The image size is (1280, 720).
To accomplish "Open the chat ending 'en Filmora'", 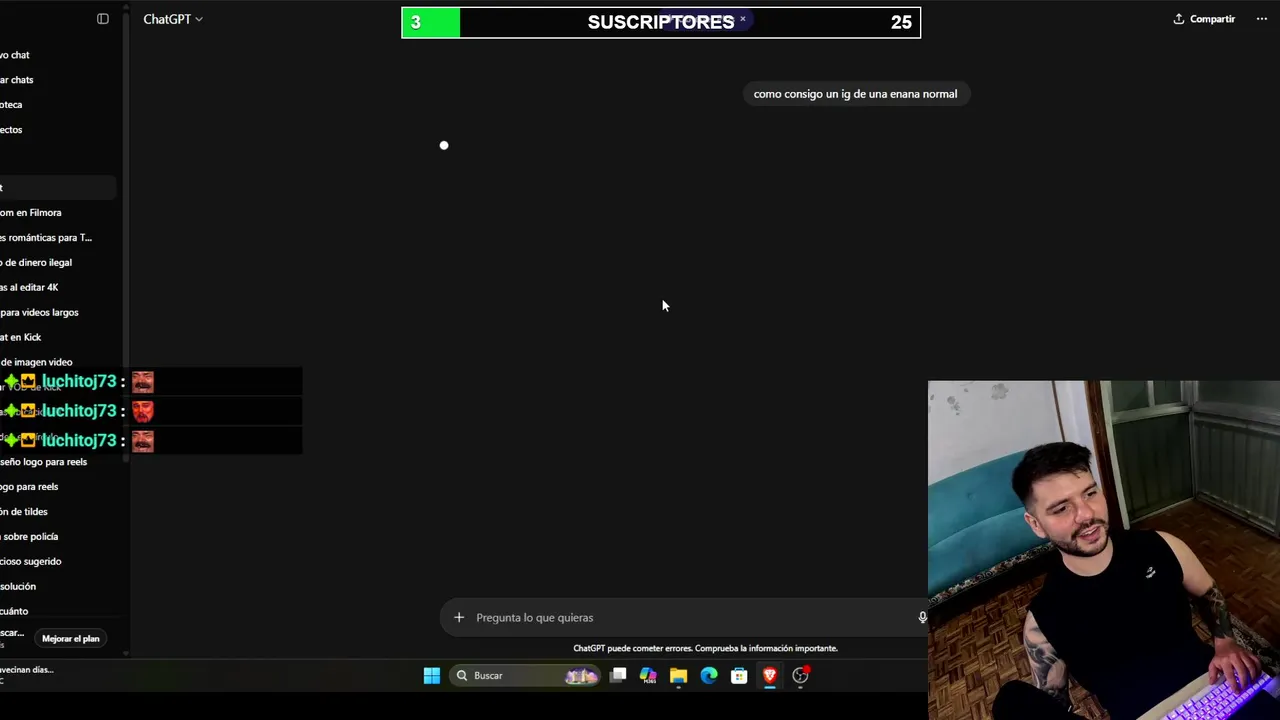I will point(32,212).
